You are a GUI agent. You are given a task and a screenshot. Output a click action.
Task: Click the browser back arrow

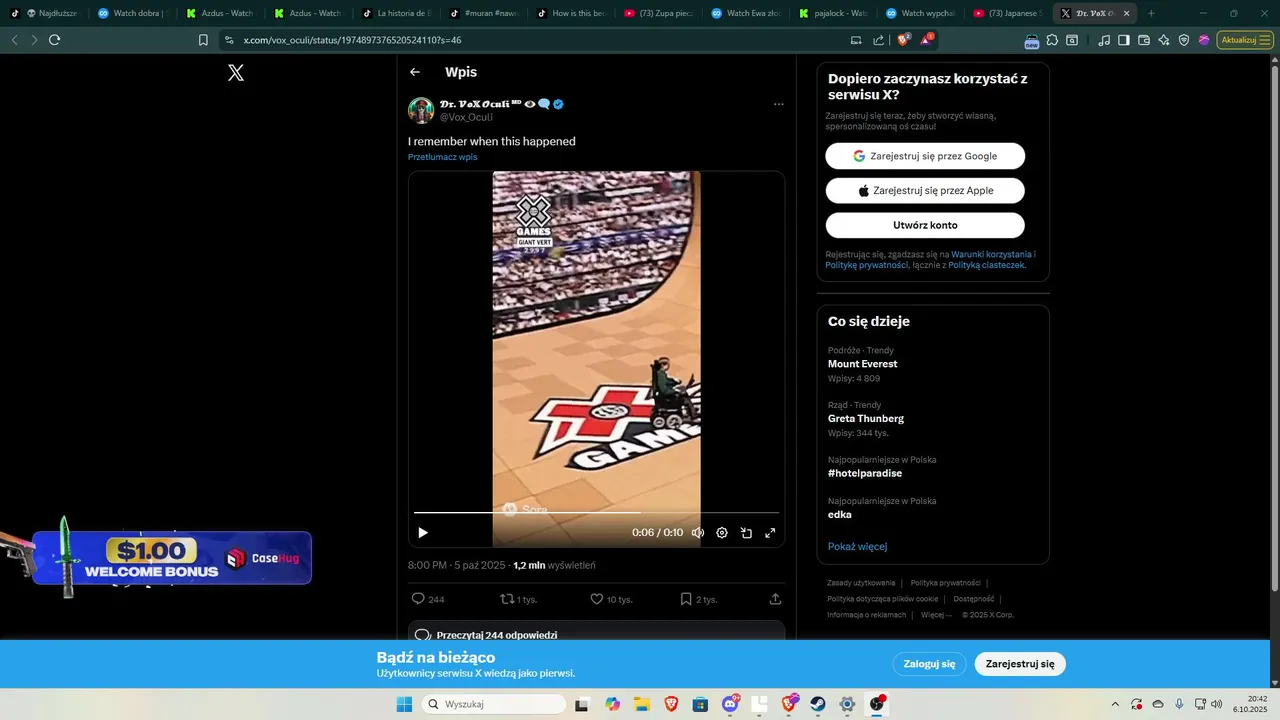point(14,40)
